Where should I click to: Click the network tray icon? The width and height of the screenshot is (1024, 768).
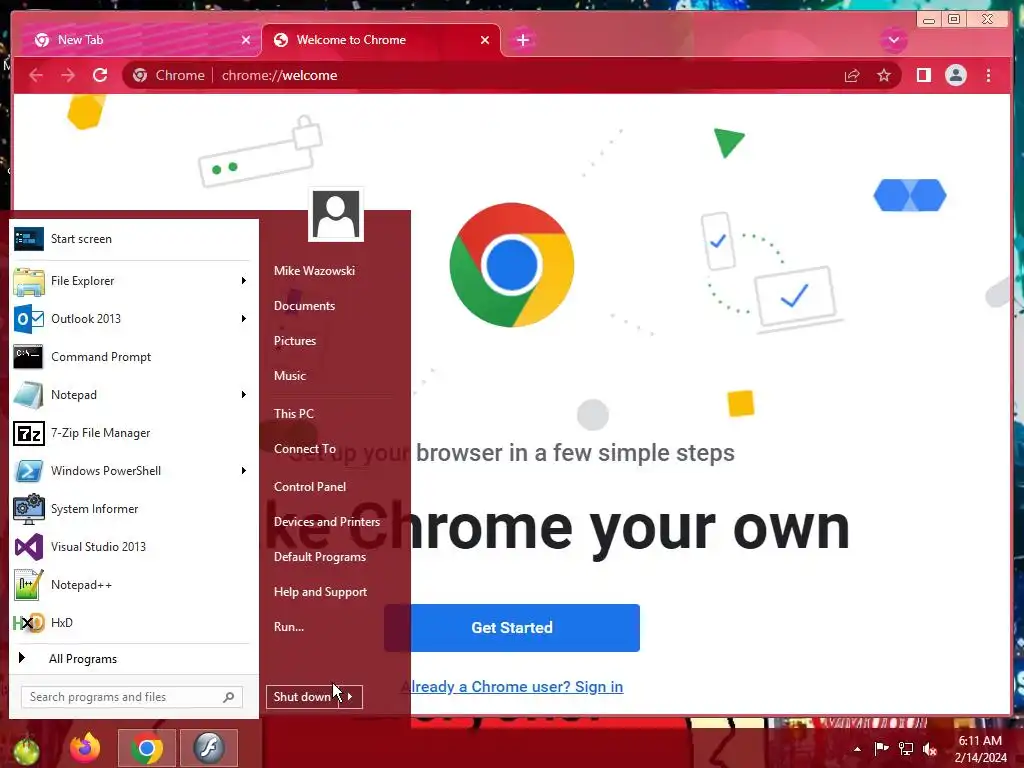tap(906, 749)
